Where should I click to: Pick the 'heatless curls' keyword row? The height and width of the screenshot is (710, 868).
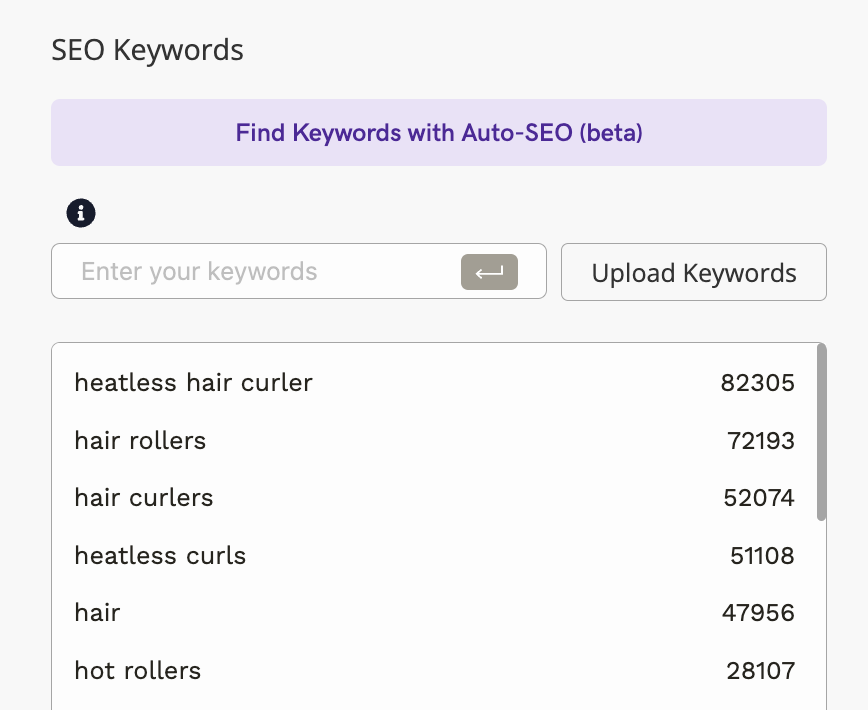(160, 555)
